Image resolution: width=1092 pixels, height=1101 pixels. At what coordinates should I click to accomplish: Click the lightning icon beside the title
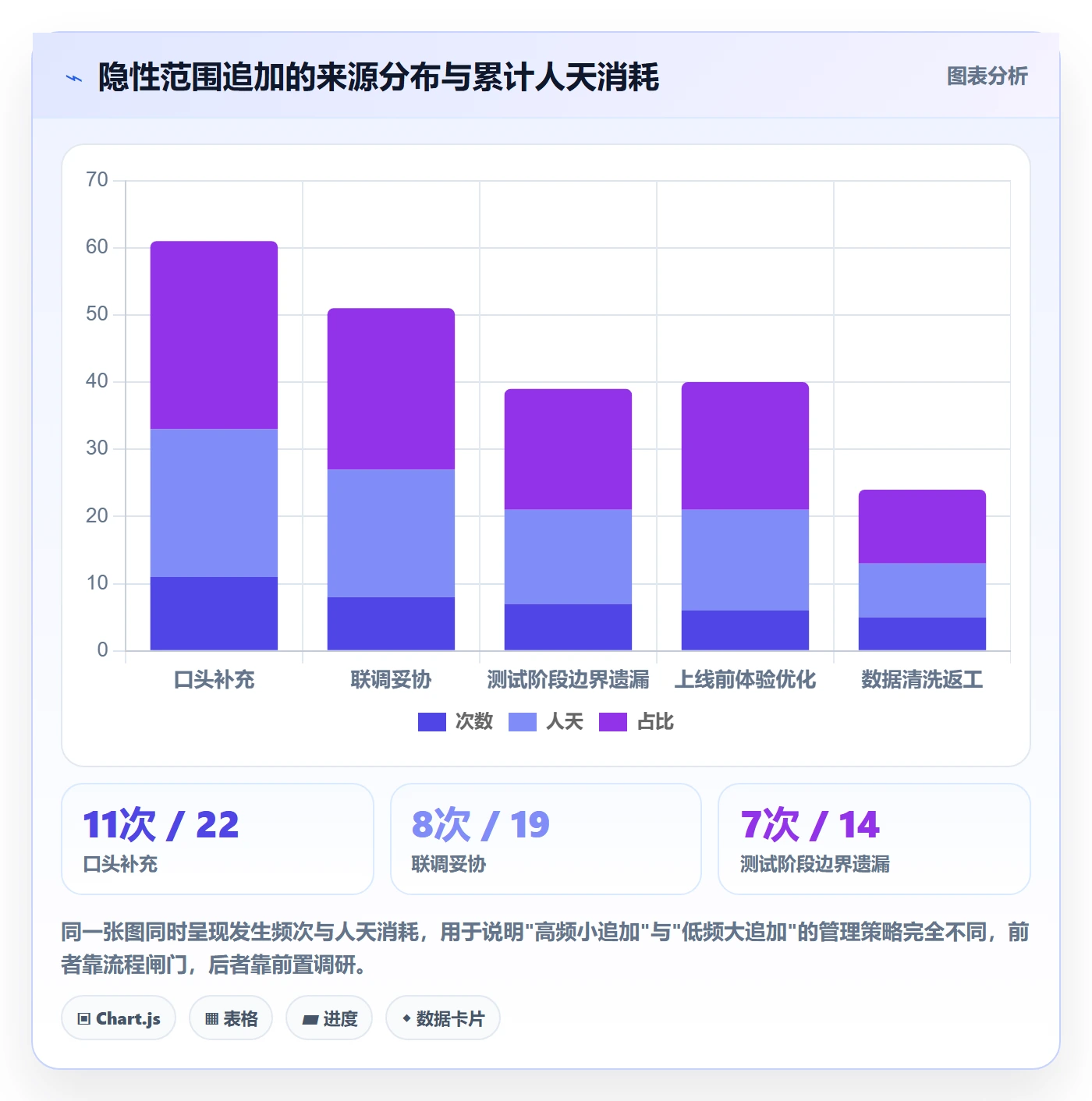(74, 78)
